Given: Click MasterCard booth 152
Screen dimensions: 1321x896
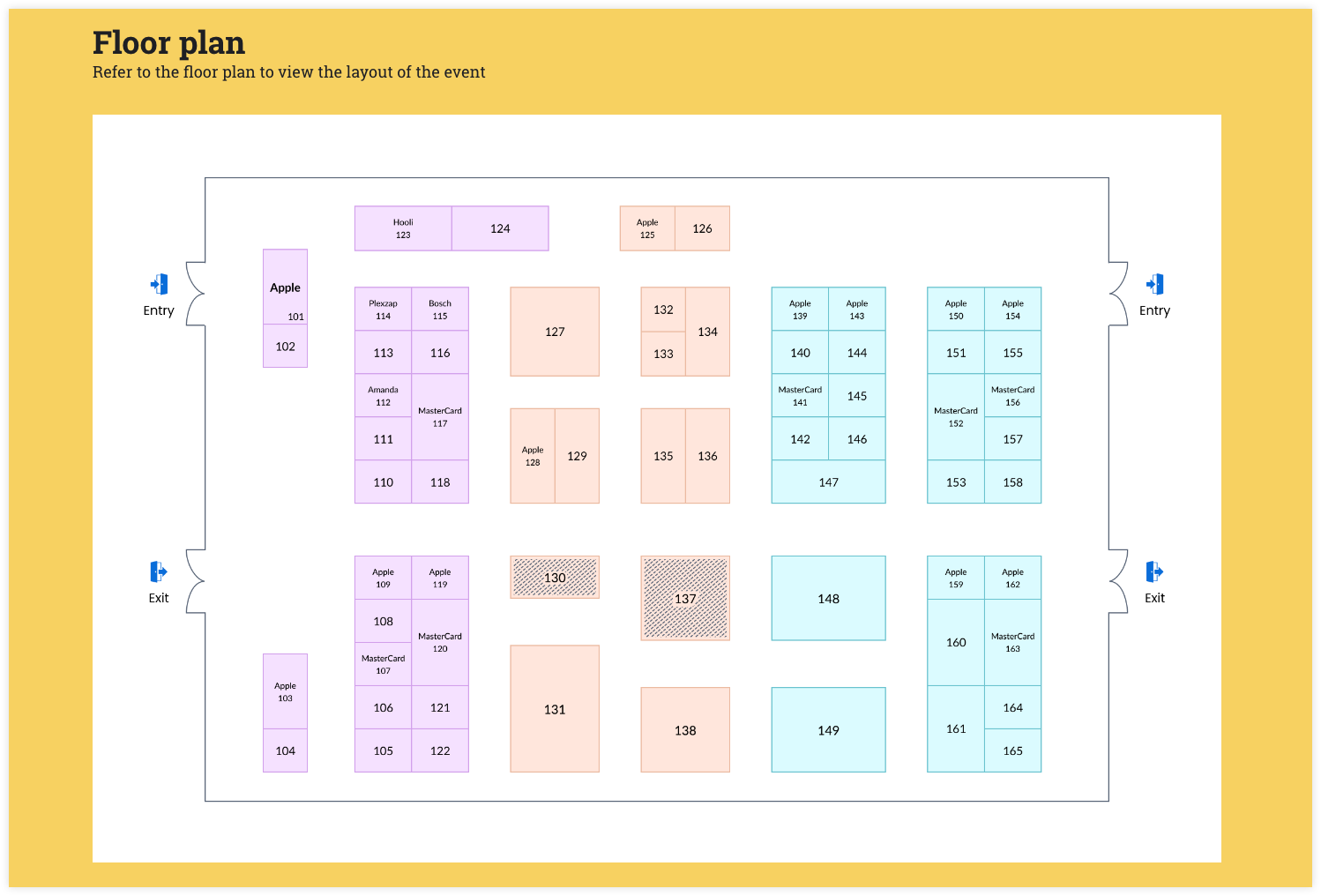Looking at the screenshot, I should tap(956, 417).
